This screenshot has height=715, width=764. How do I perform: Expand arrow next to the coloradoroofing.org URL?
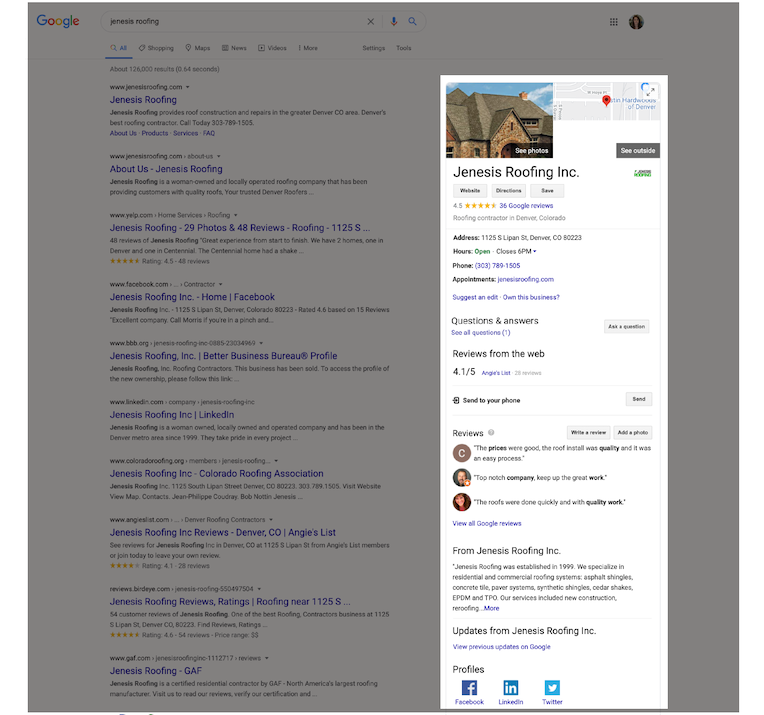[x=276, y=461]
